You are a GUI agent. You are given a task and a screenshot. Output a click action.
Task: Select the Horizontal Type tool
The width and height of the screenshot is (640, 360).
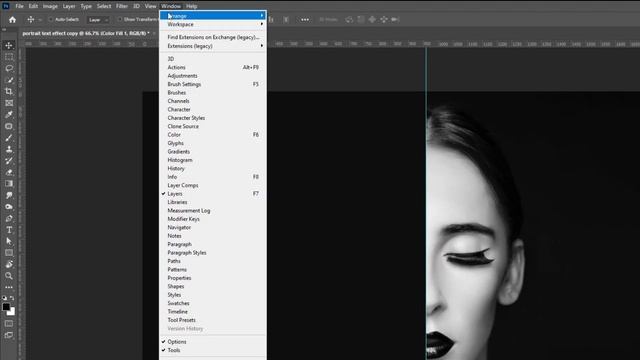point(9,230)
